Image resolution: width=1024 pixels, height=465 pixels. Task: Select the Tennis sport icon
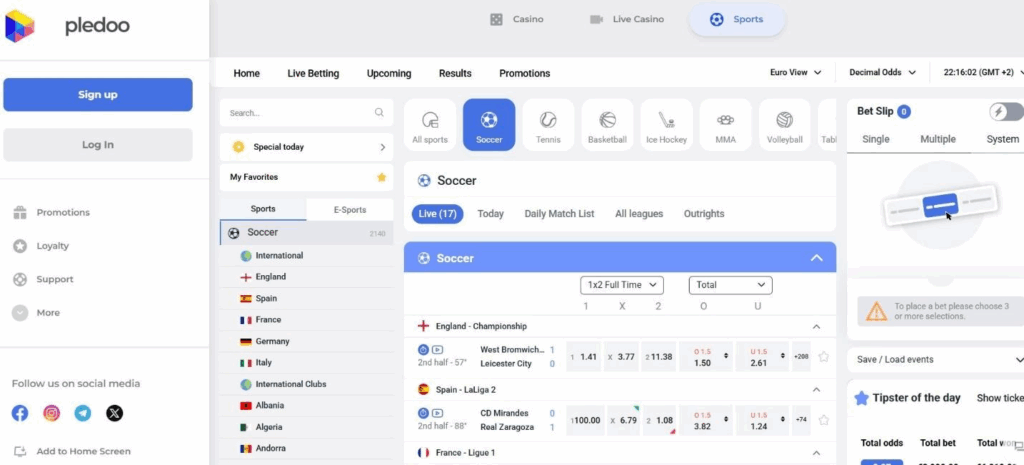click(548, 125)
